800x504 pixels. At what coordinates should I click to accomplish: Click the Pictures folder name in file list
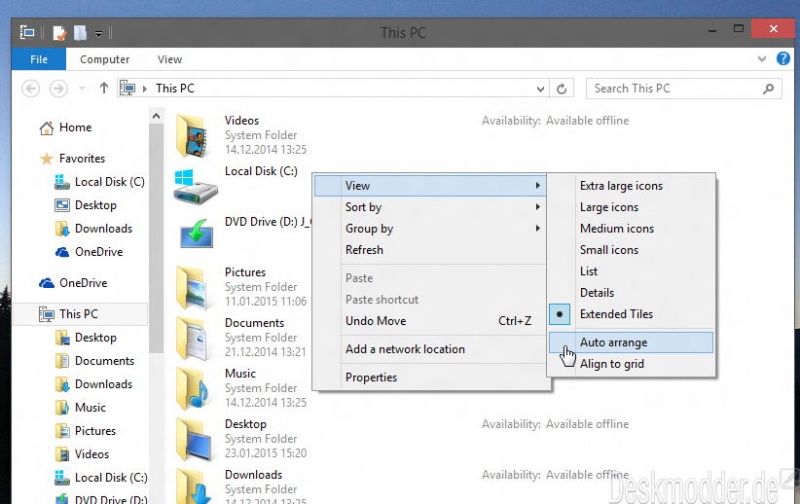pos(245,272)
